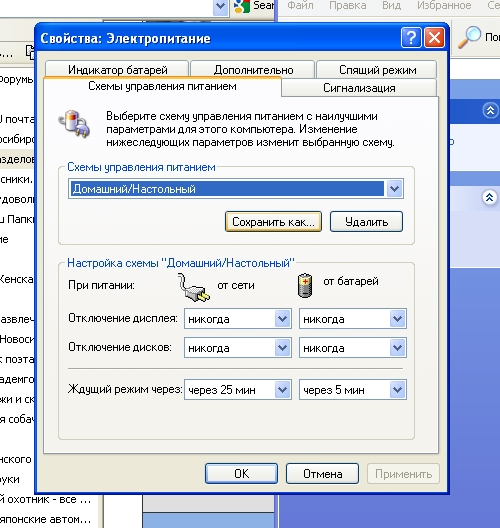Open standby dropdown for battery power
The image size is (500, 528).
(x=397, y=390)
